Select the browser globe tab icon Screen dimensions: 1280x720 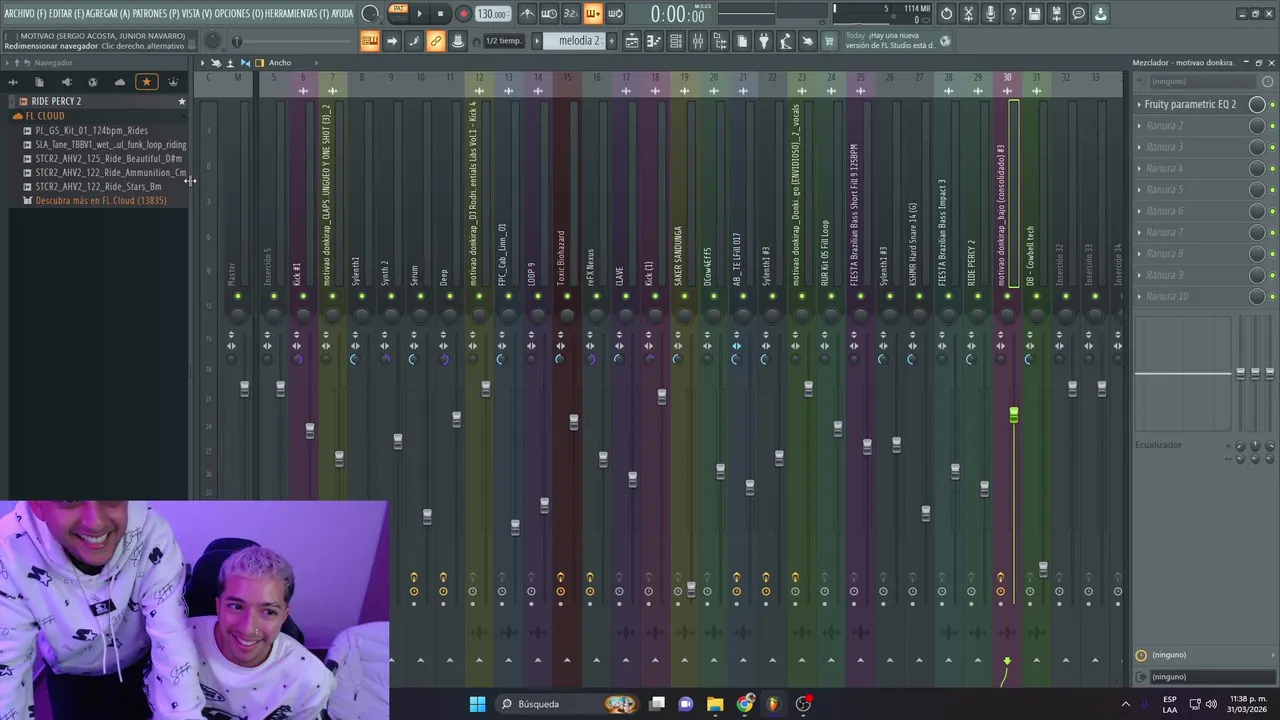tap(93, 82)
